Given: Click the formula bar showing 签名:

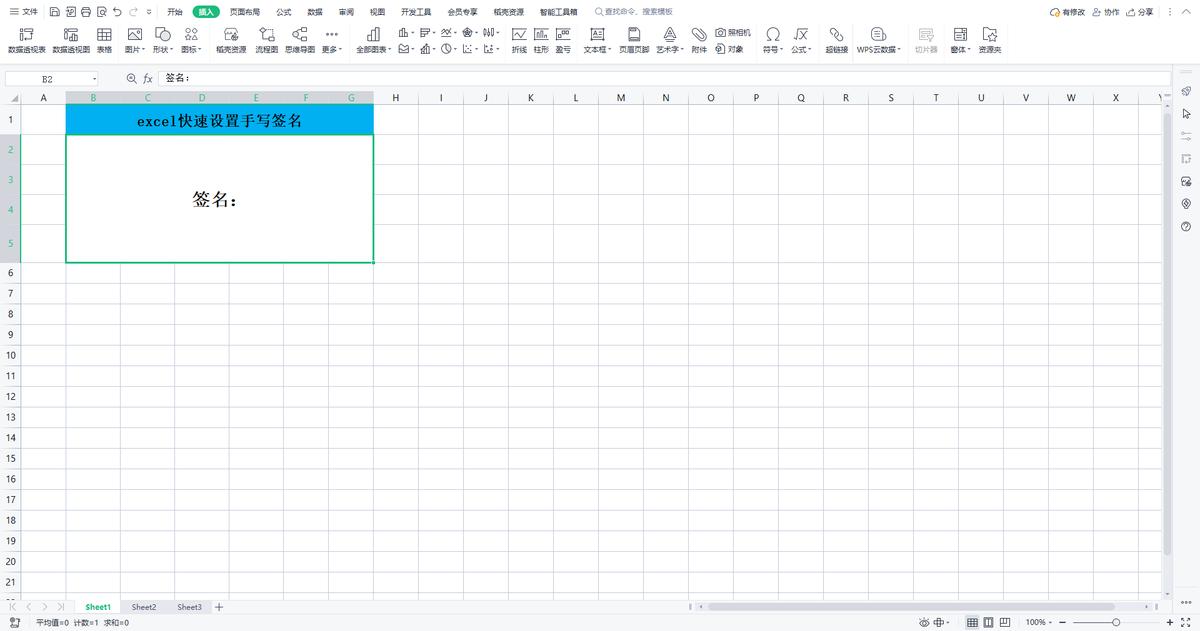Looking at the screenshot, I should [x=664, y=78].
